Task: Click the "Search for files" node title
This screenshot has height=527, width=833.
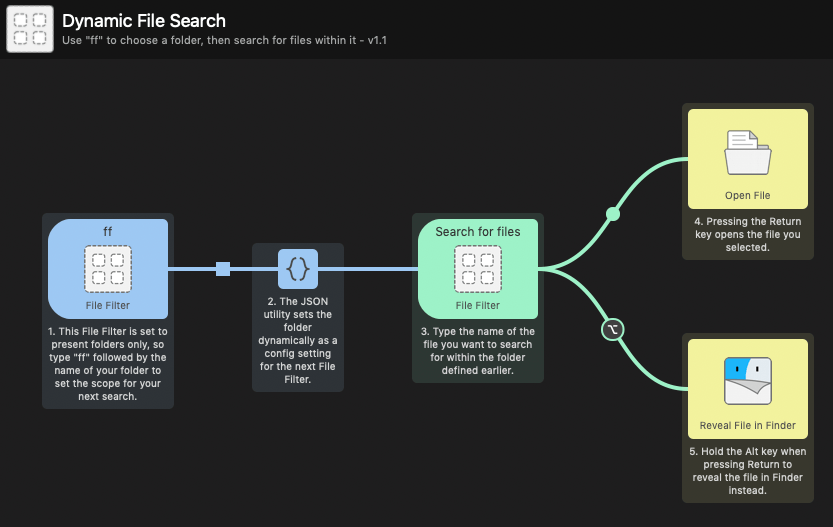Action: pyautogui.click(x=477, y=232)
